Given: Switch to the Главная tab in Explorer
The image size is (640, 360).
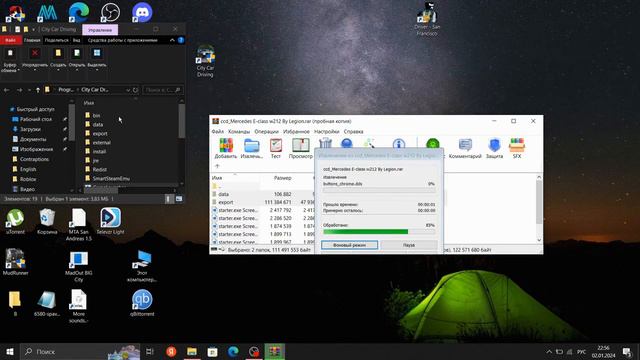Looking at the screenshot, I should point(32,40).
